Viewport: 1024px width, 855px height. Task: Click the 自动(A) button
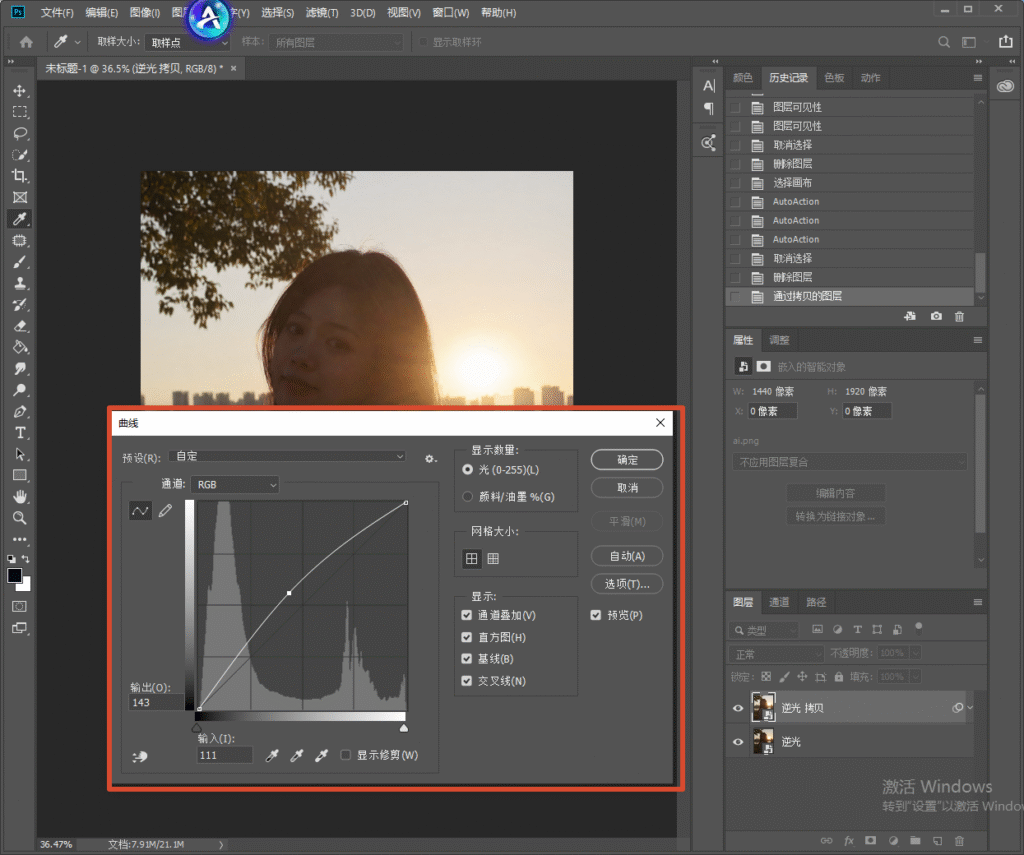[627, 556]
